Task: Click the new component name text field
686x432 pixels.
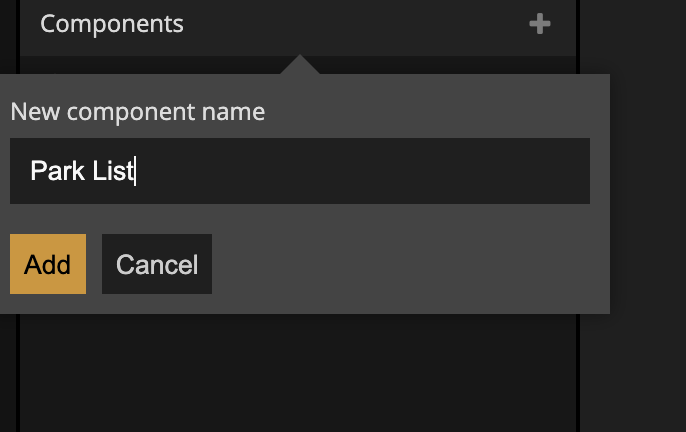Action: (300, 171)
